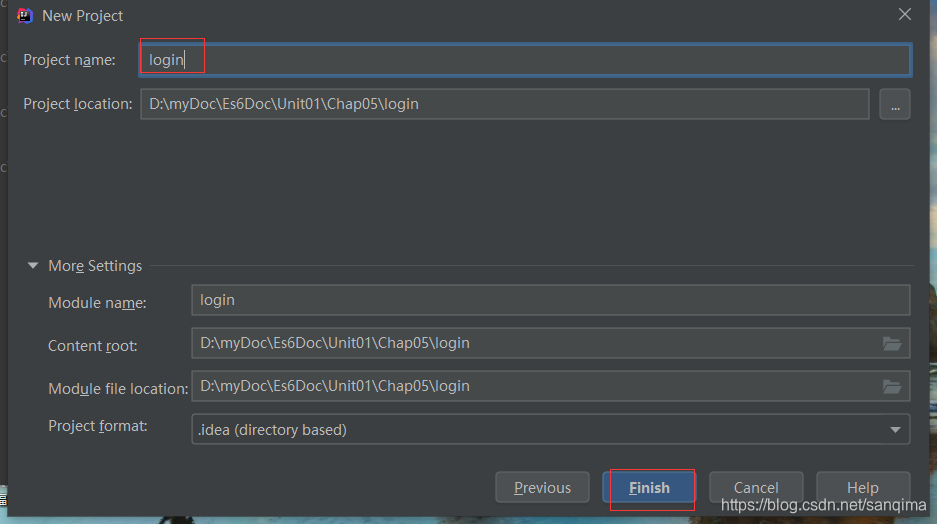The image size is (937, 524).
Task: Go back with the Previous button
Action: [542, 488]
